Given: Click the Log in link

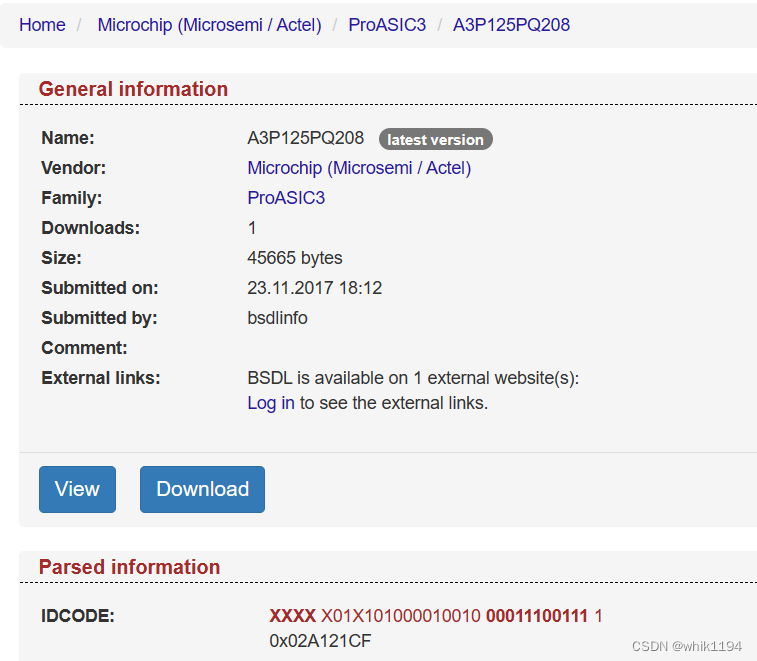Looking at the screenshot, I should (271, 403).
